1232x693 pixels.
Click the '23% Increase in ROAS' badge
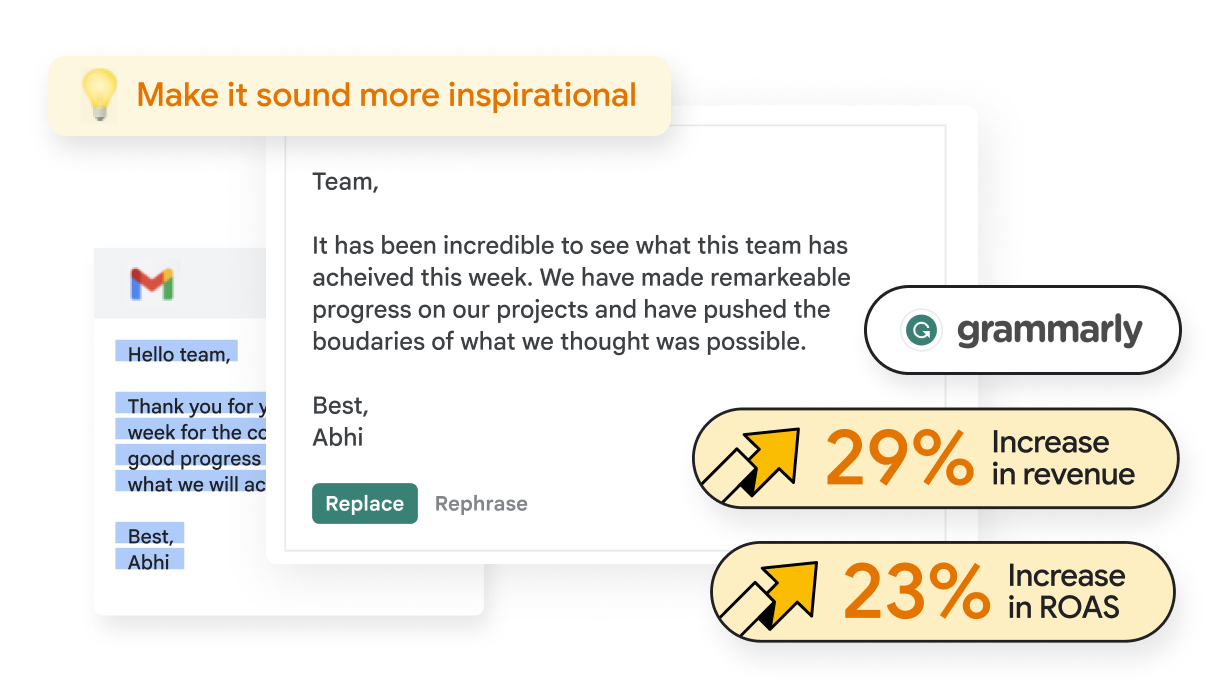click(x=941, y=592)
